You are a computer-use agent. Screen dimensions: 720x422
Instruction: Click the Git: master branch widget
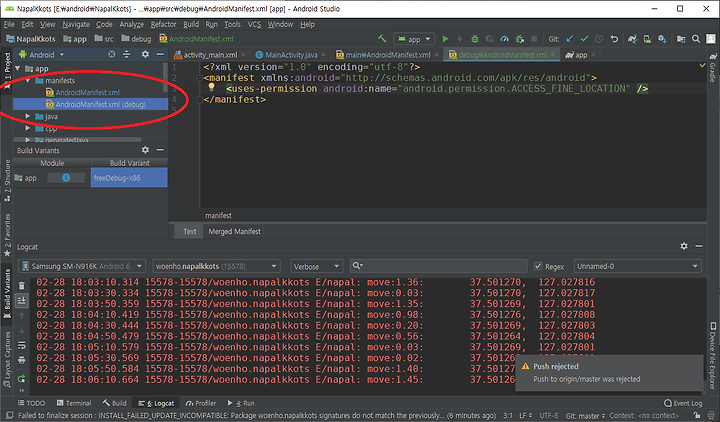pyautogui.click(x=585, y=415)
